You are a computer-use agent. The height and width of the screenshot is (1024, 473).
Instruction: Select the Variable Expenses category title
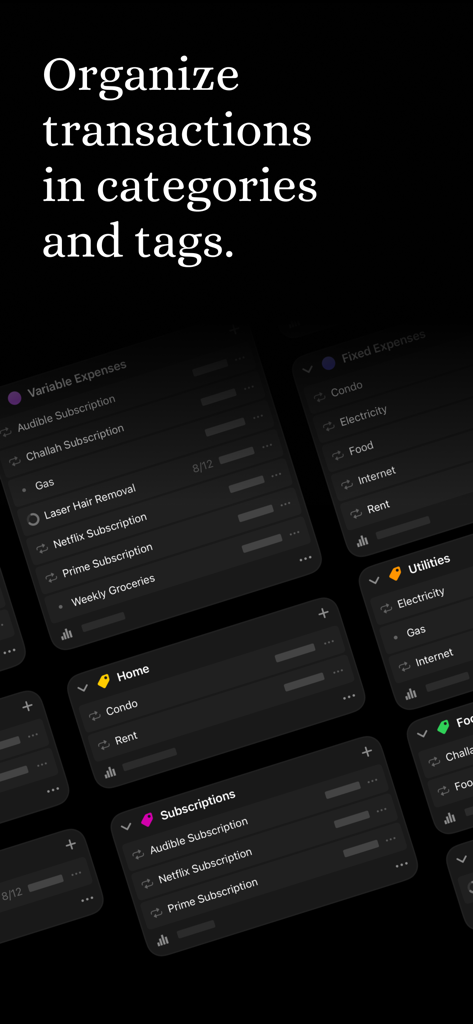click(77, 379)
